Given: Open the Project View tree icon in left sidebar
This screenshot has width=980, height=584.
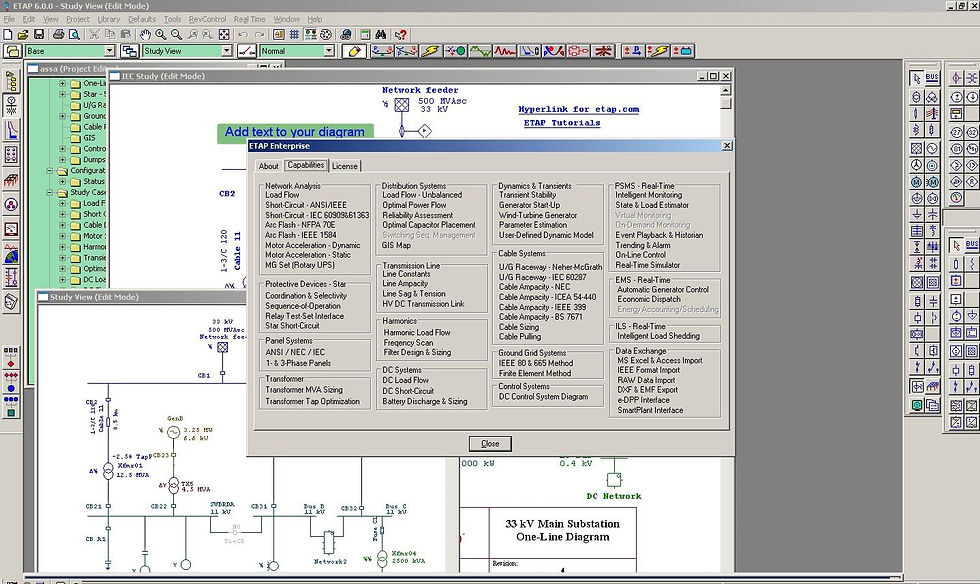Looking at the screenshot, I should point(11,81).
